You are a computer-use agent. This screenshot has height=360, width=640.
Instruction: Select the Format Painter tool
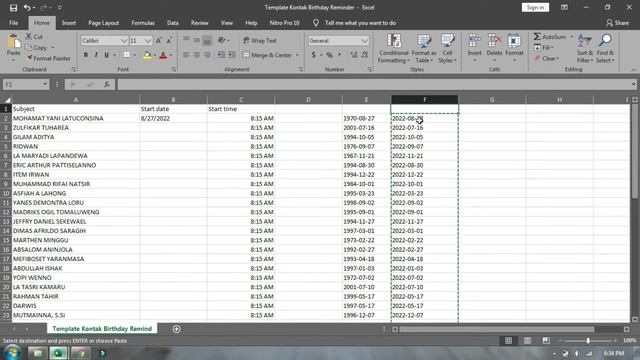(x=48, y=58)
